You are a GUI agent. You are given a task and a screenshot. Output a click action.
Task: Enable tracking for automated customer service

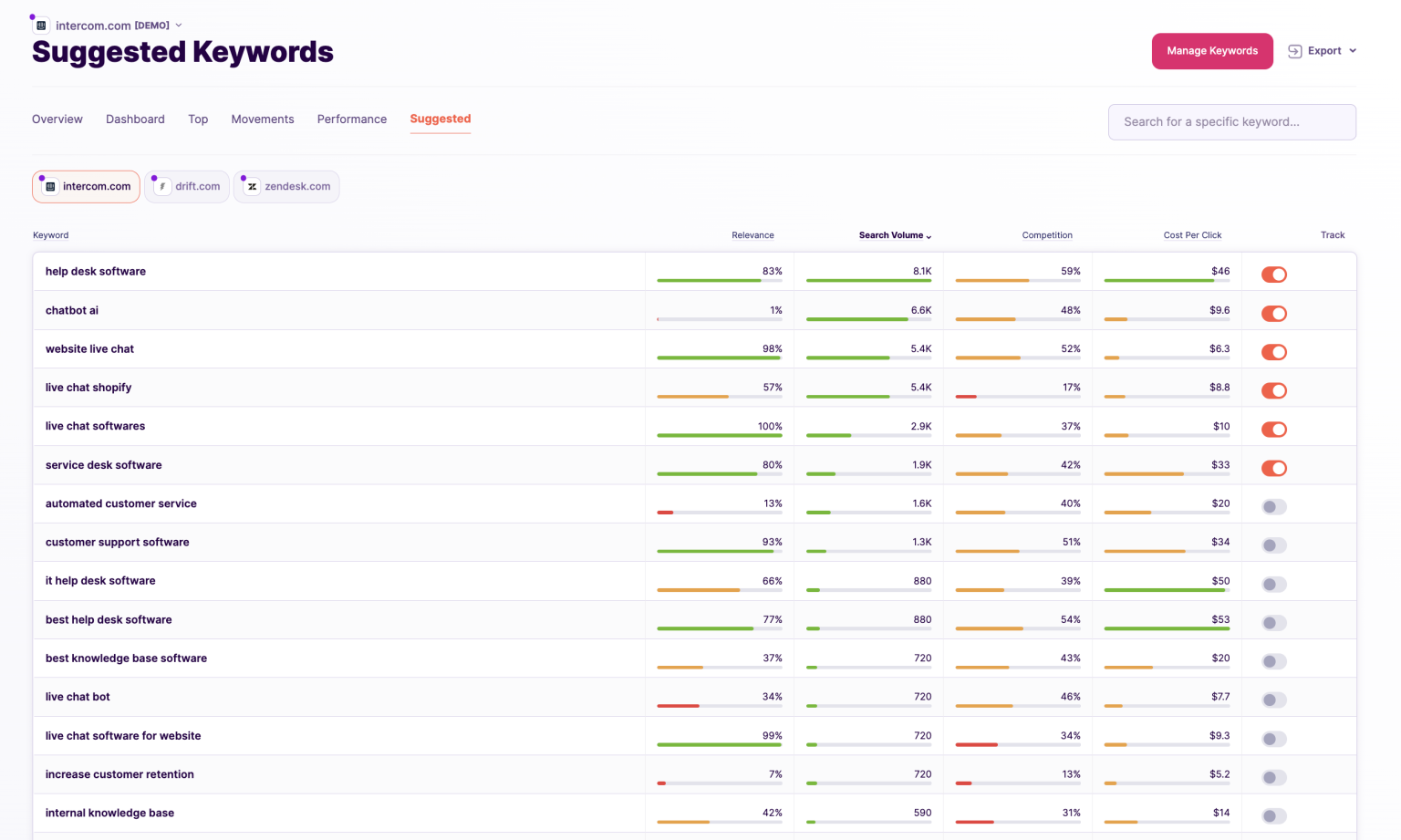coord(1273,507)
